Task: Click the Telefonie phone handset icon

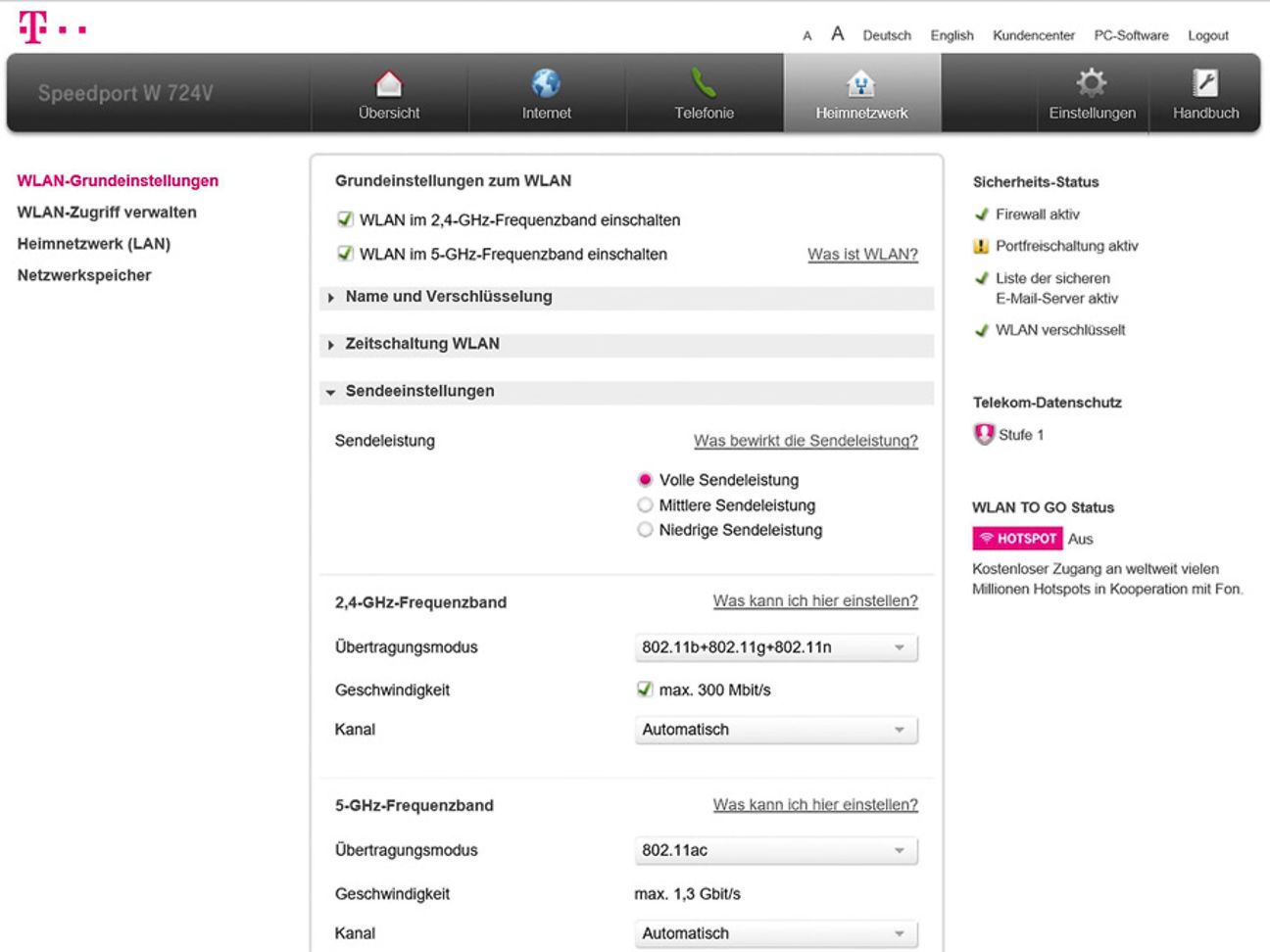Action: coord(704,83)
